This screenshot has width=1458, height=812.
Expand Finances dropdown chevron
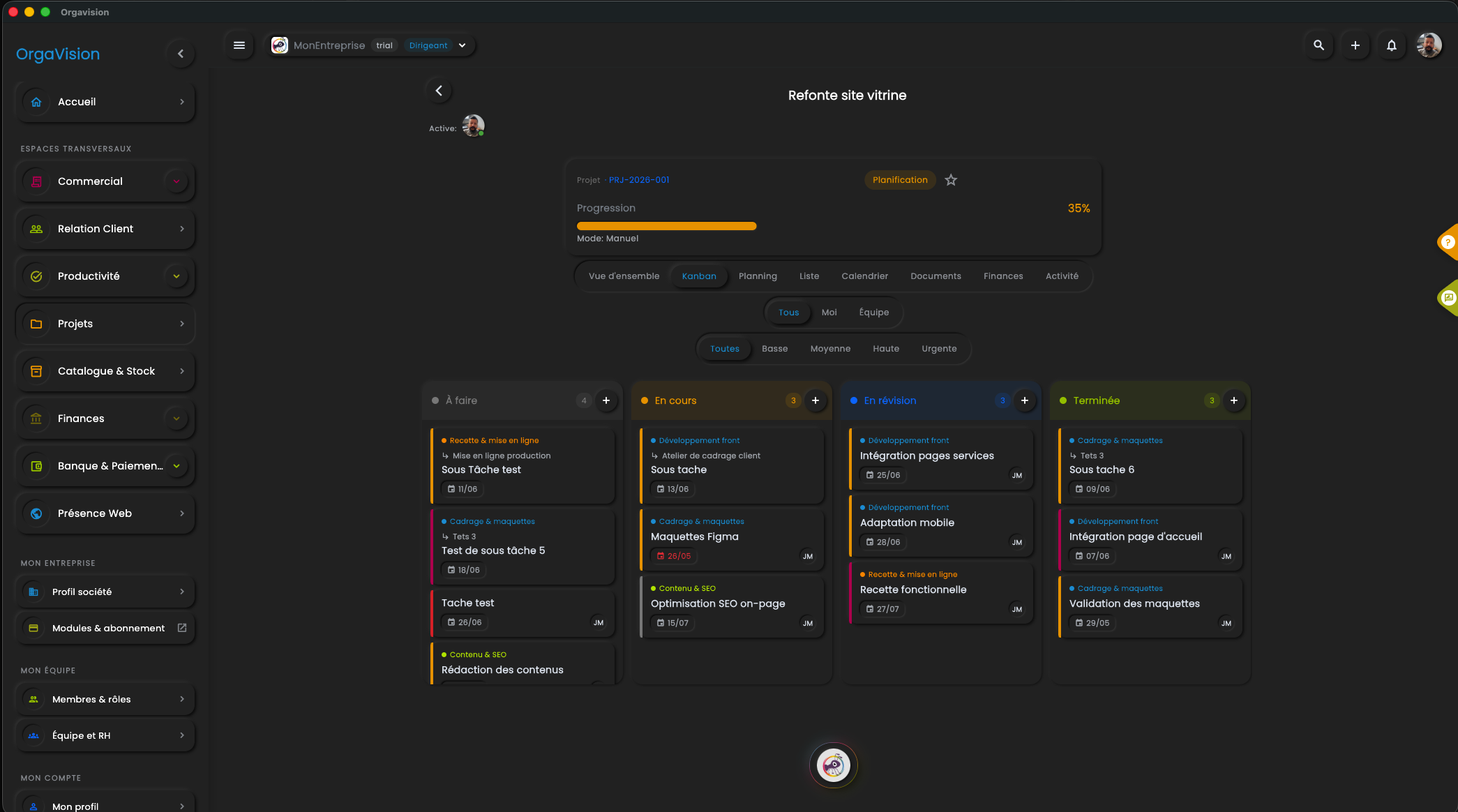(176, 419)
